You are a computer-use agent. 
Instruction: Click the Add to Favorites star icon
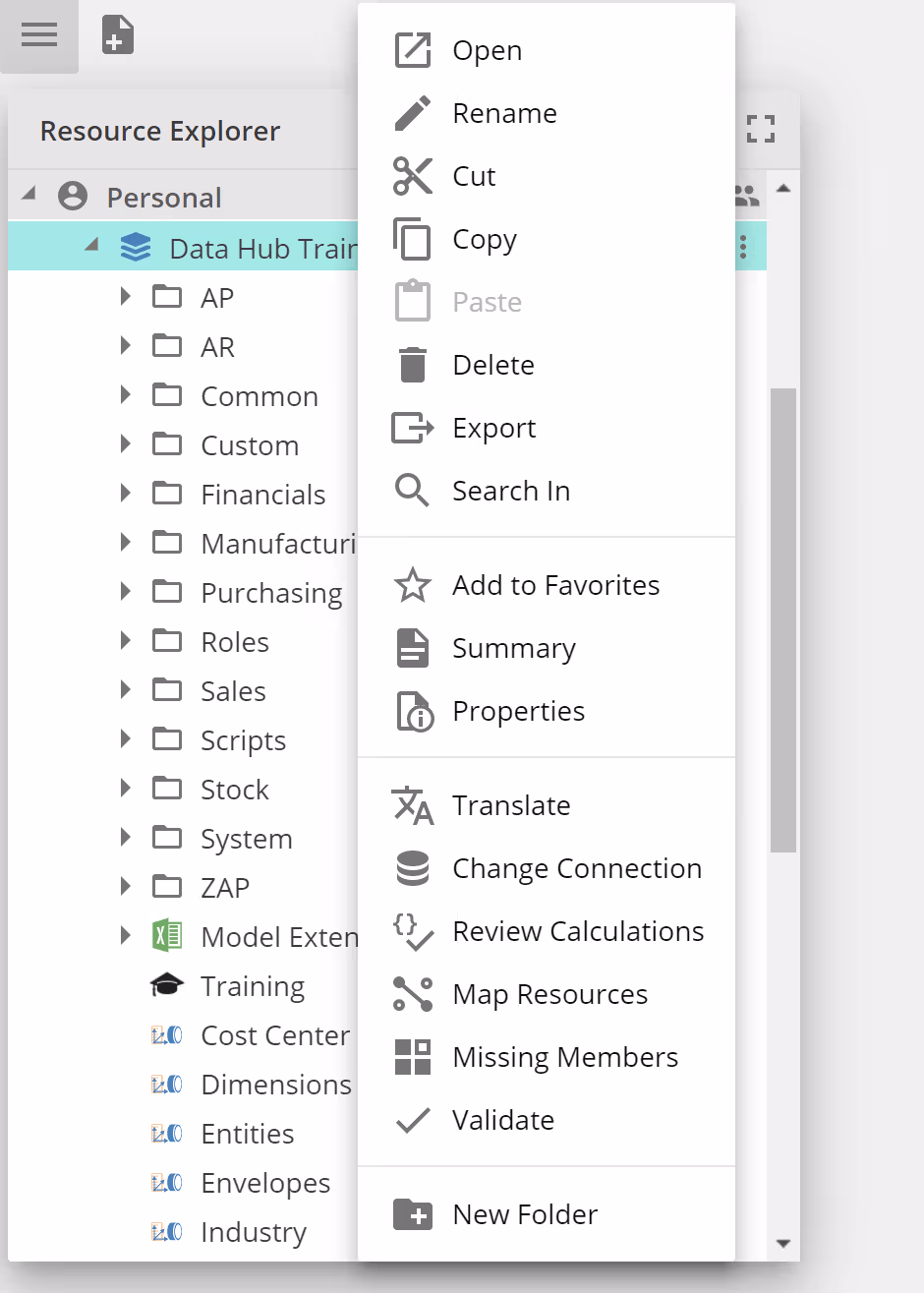[413, 585]
